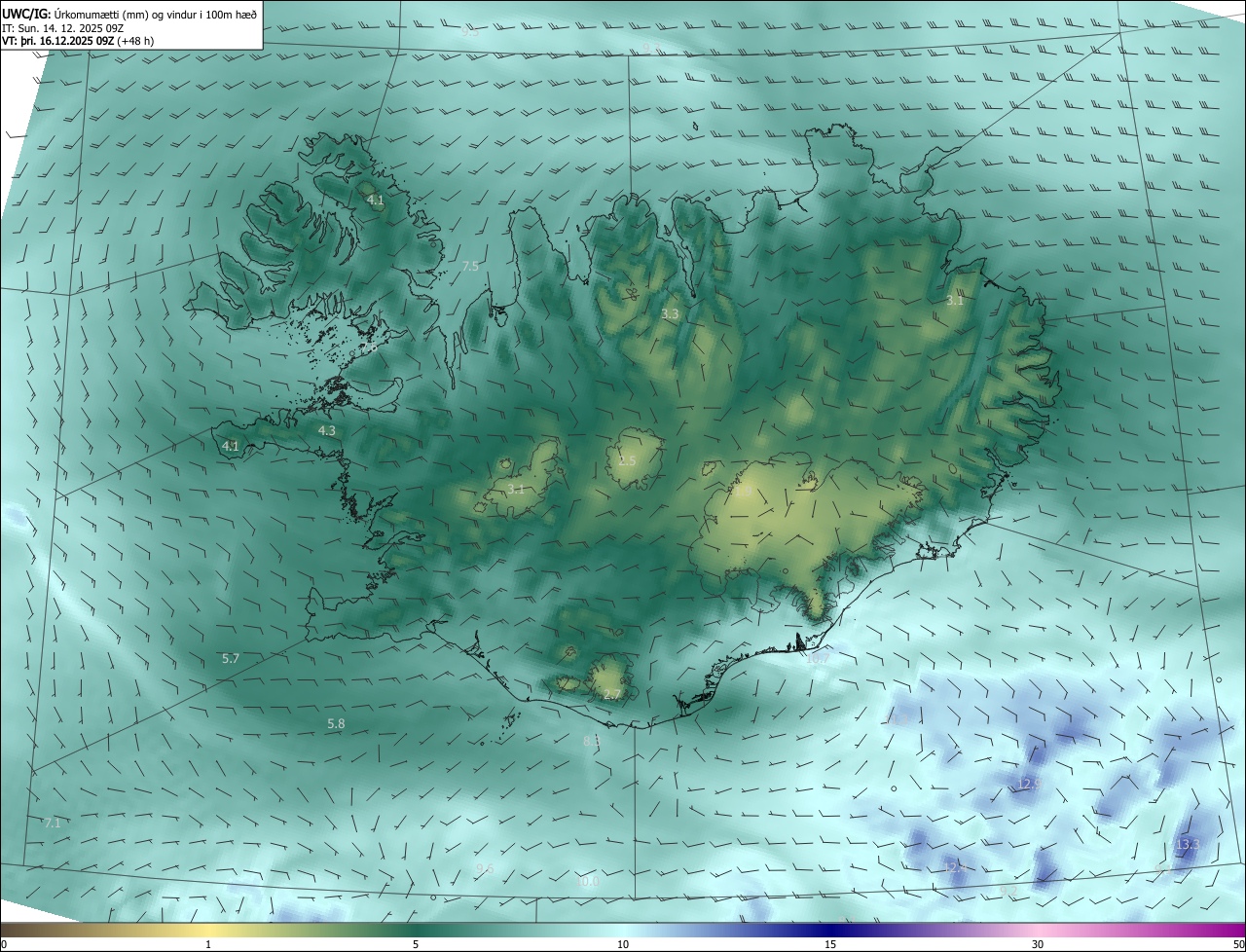Click the 7.1 value near the left edge

[x=53, y=823]
